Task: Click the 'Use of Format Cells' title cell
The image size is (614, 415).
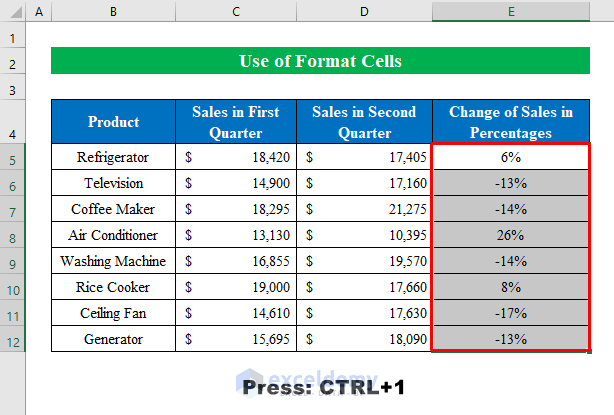Action: (320, 62)
